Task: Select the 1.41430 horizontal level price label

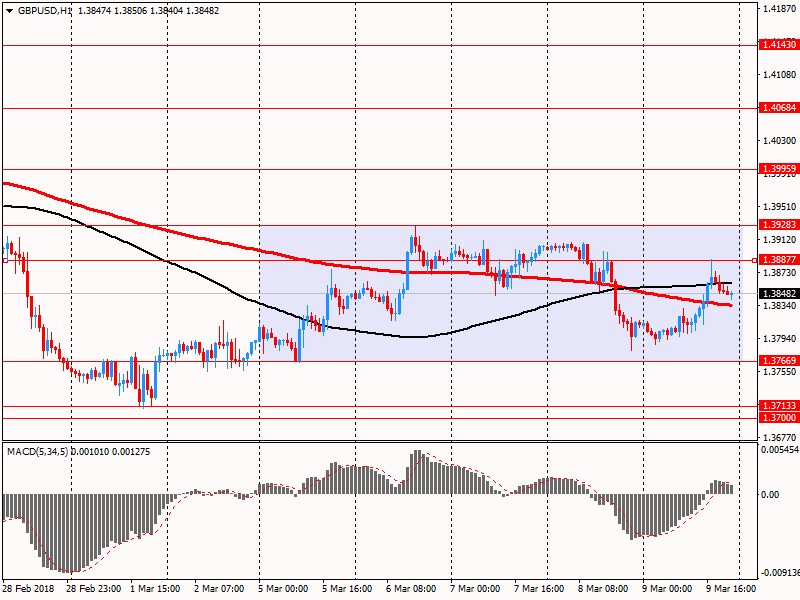Action: click(x=779, y=45)
